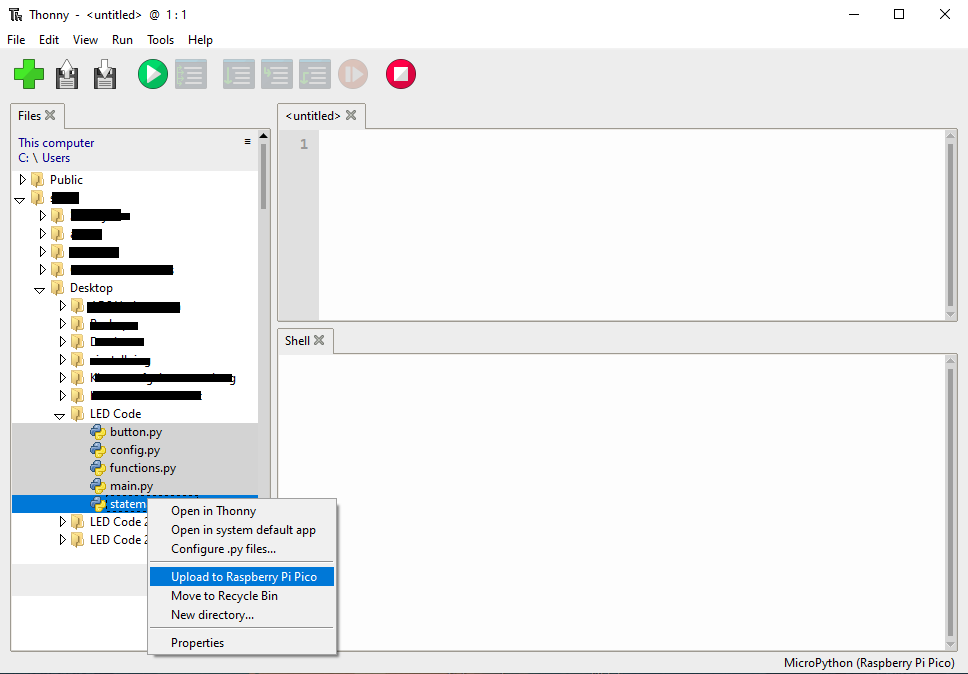The width and height of the screenshot is (968, 674).
Task: Click the Open file toolbar icon
Action: (67, 74)
